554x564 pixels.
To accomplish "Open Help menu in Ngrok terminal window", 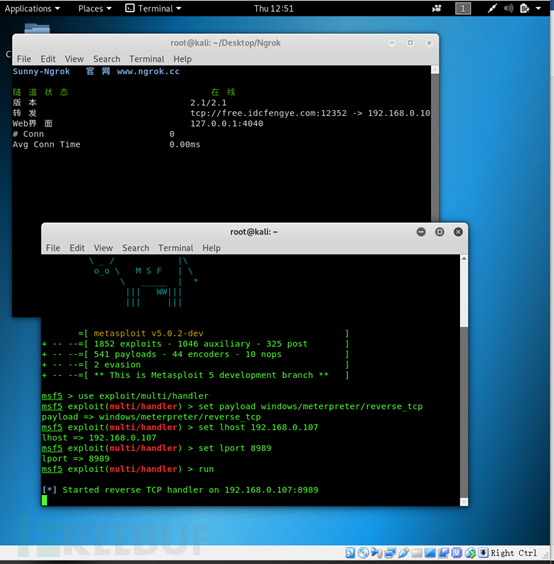I will point(182,59).
